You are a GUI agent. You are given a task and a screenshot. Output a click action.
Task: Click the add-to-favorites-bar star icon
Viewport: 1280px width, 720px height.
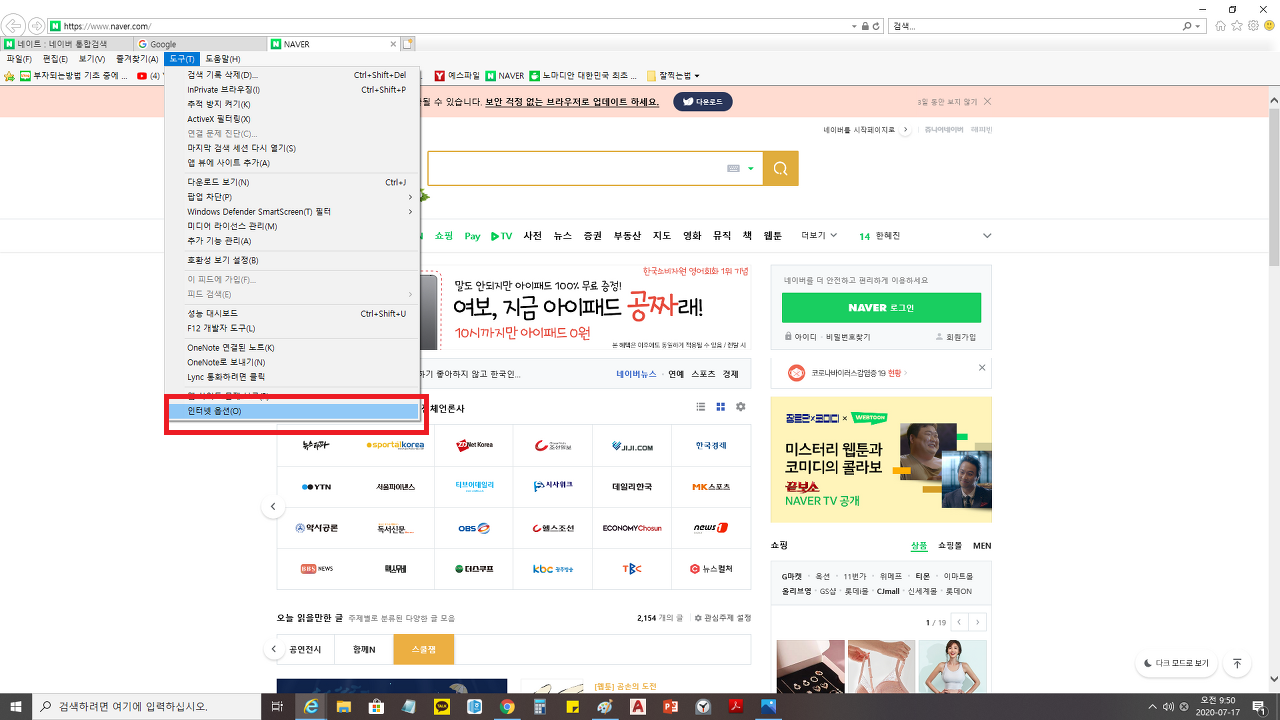pyautogui.click(x=9, y=76)
